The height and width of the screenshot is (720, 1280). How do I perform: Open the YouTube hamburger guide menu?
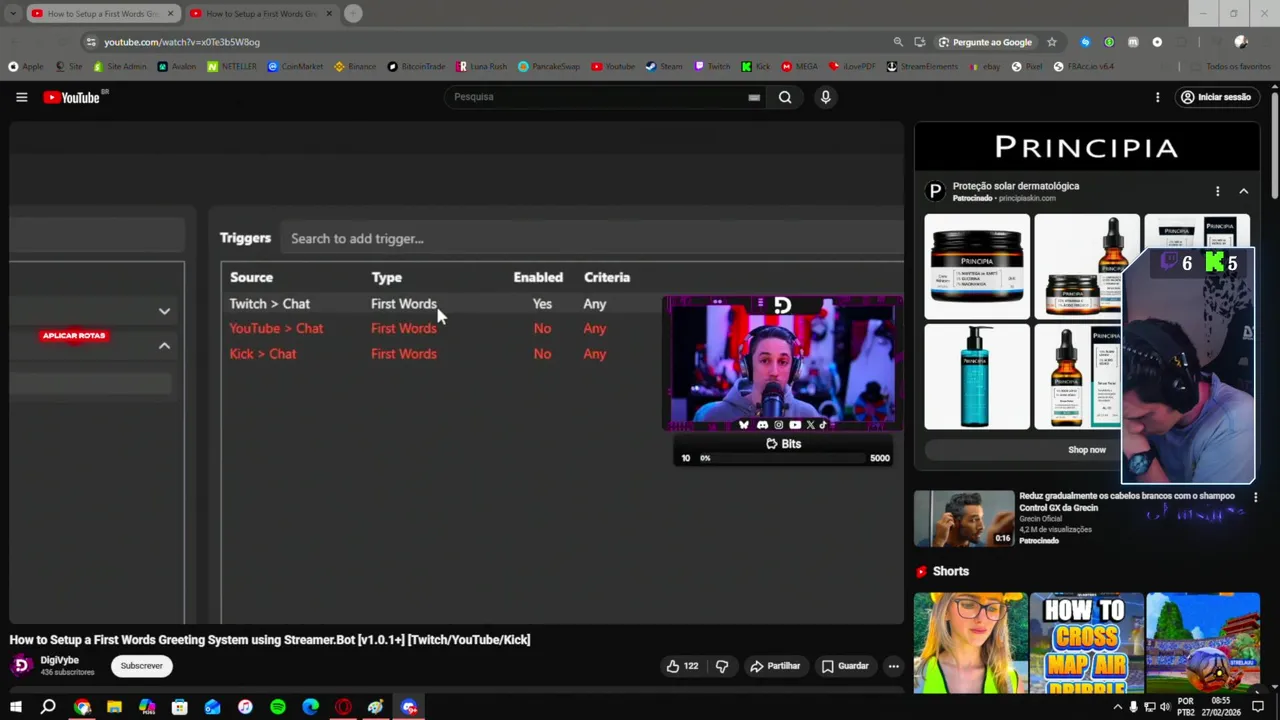(x=21, y=97)
